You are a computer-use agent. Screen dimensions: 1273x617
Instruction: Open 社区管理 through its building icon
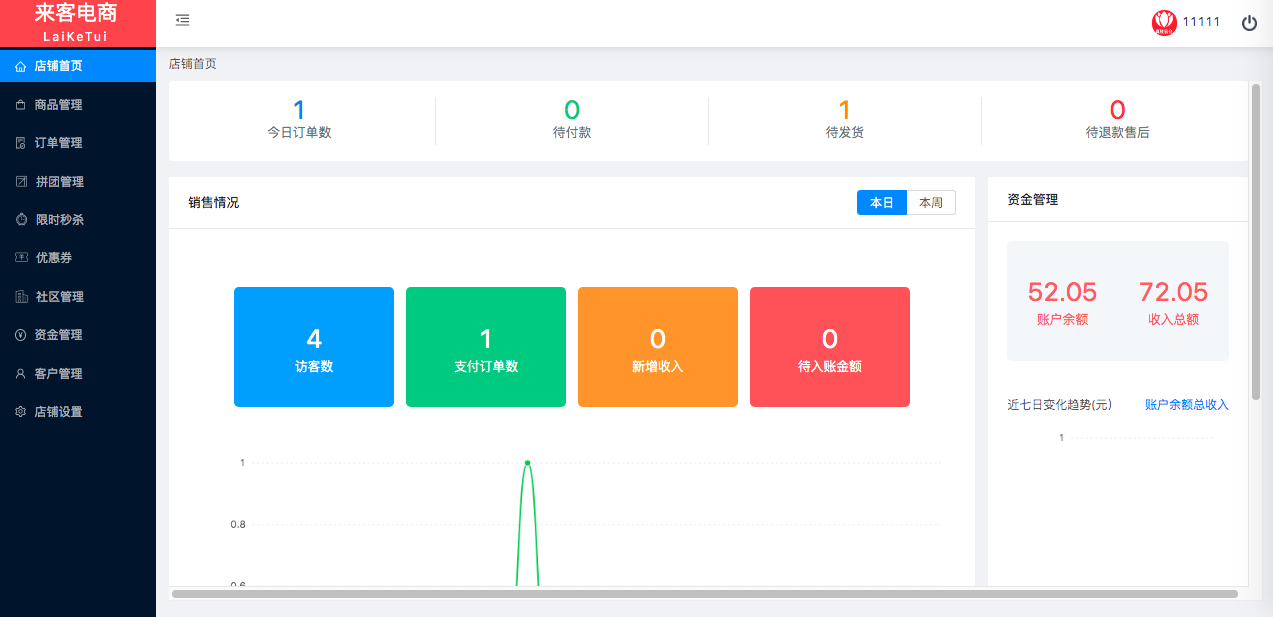point(20,297)
